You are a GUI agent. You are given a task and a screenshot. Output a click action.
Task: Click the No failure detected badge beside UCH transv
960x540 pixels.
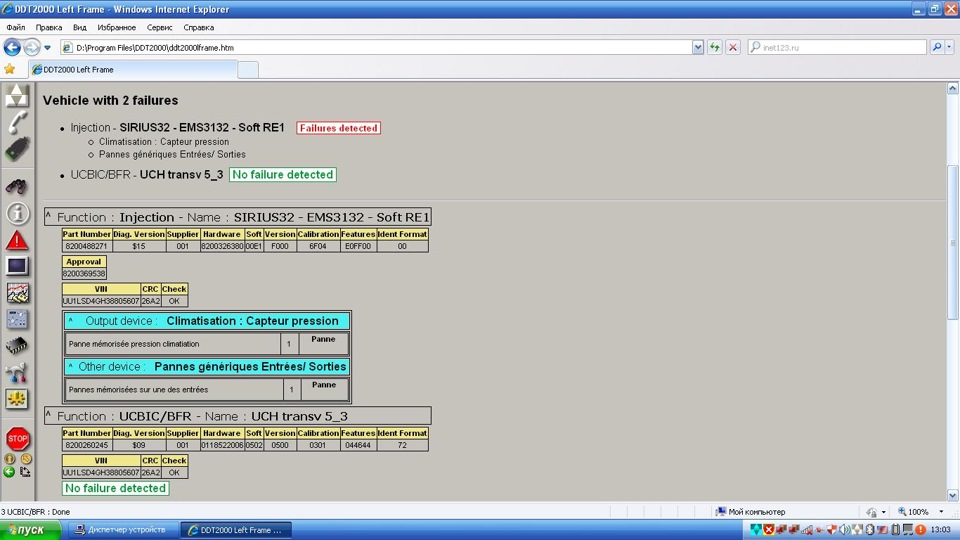pyautogui.click(x=283, y=174)
